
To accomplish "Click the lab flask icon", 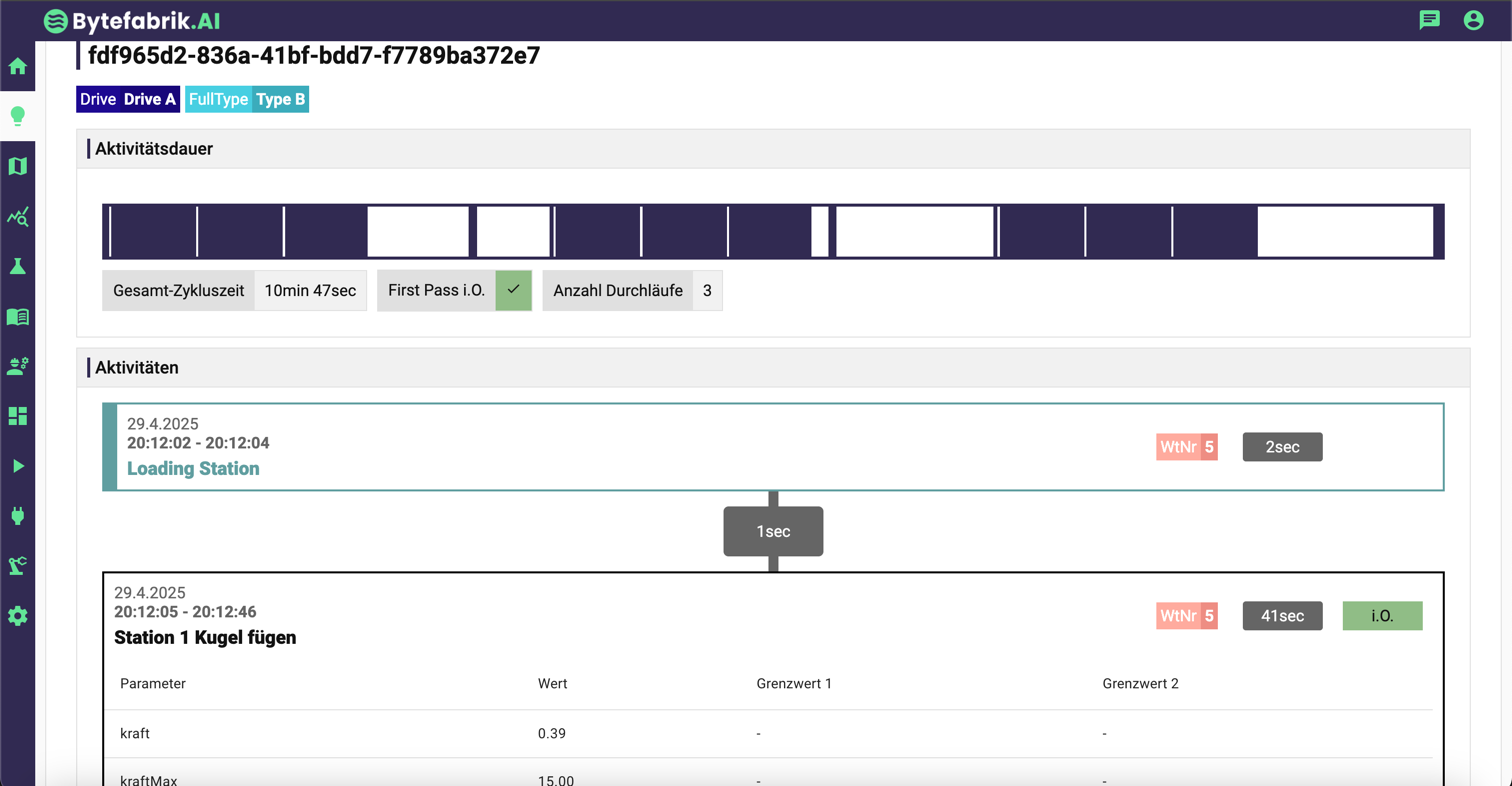I will [17, 266].
